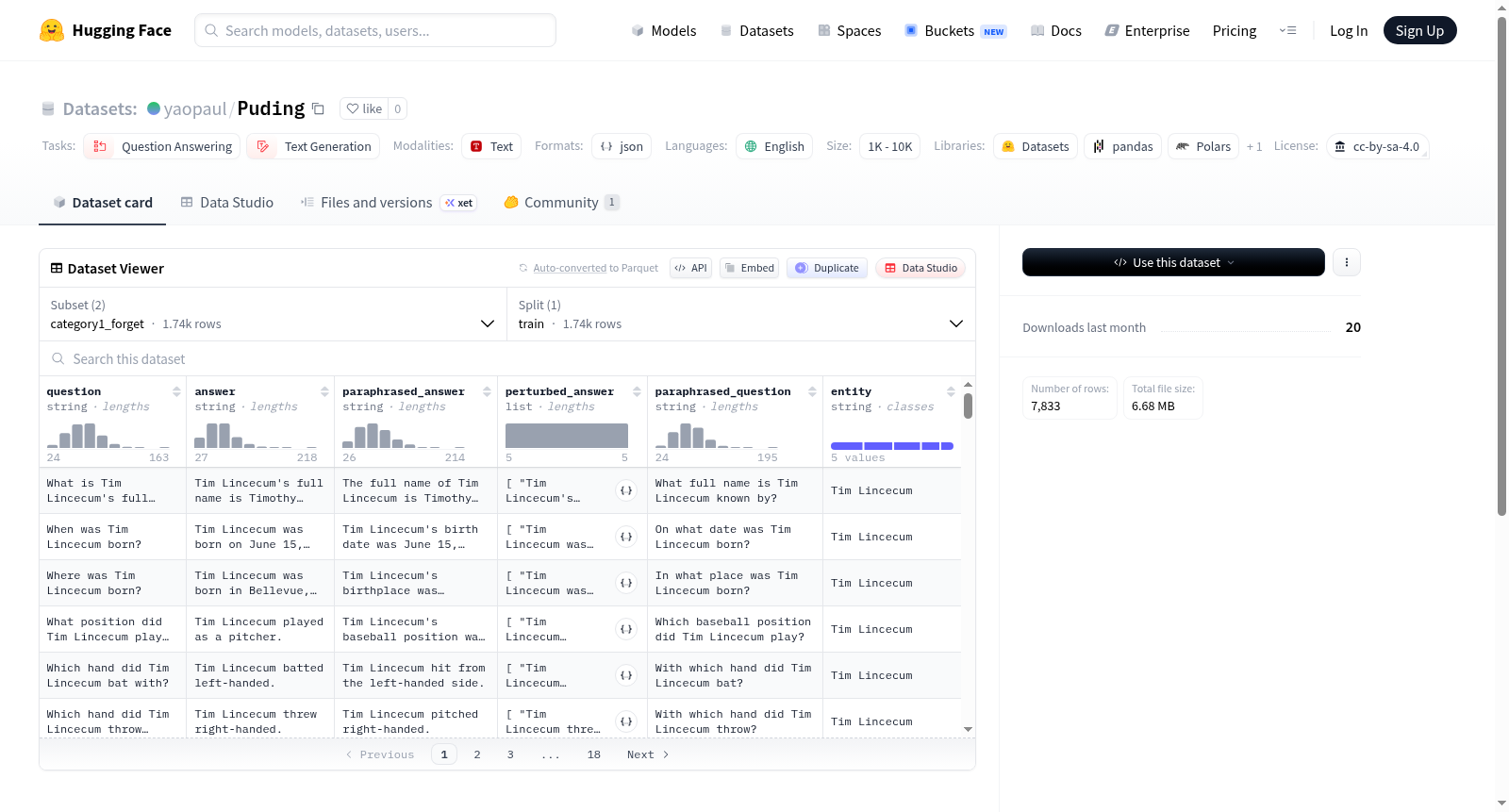Viewport: 1509px width, 812px height.
Task: Click the API button
Action: (690, 268)
